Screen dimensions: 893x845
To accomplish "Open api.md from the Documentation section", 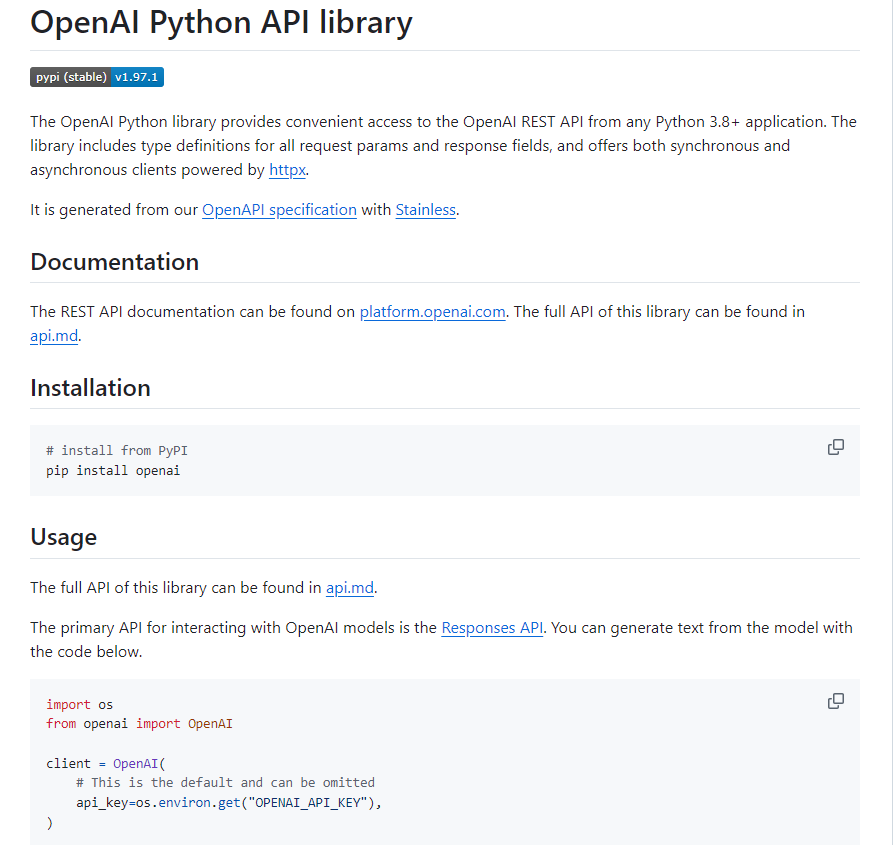I will pyautogui.click(x=53, y=335).
